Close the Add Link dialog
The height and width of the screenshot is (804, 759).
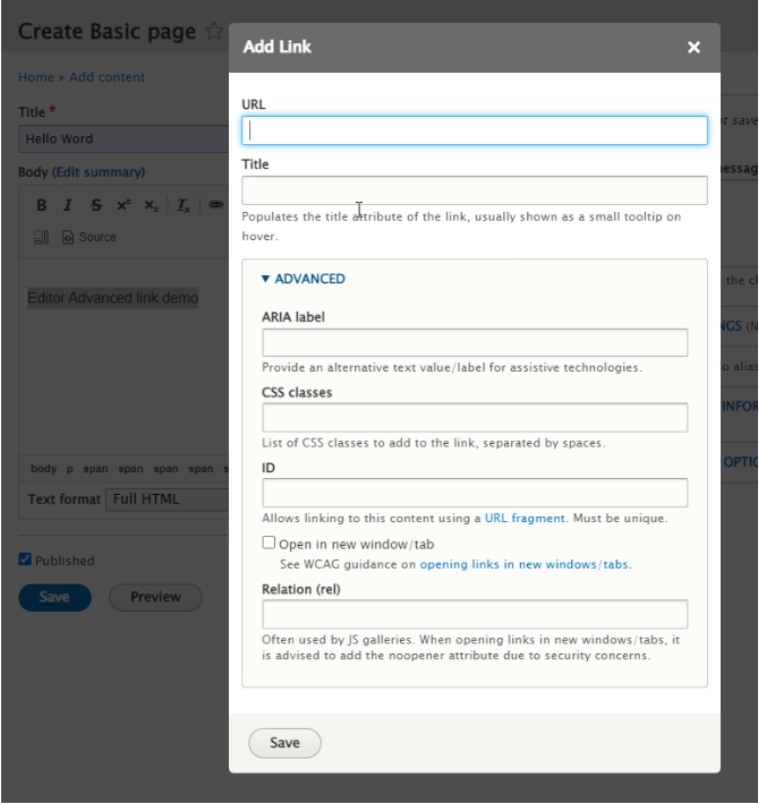(694, 47)
